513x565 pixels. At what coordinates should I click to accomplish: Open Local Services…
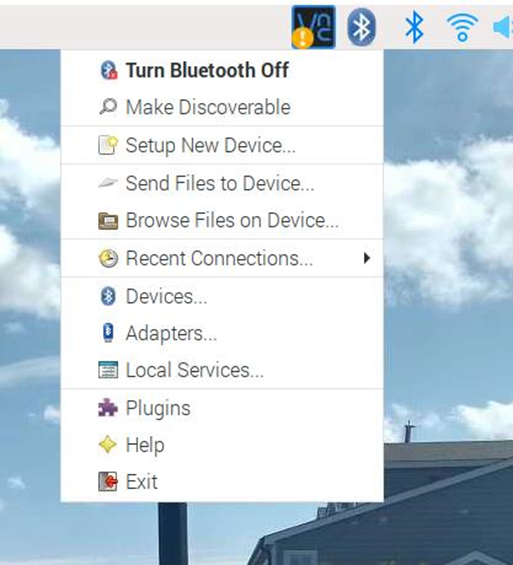222,370
